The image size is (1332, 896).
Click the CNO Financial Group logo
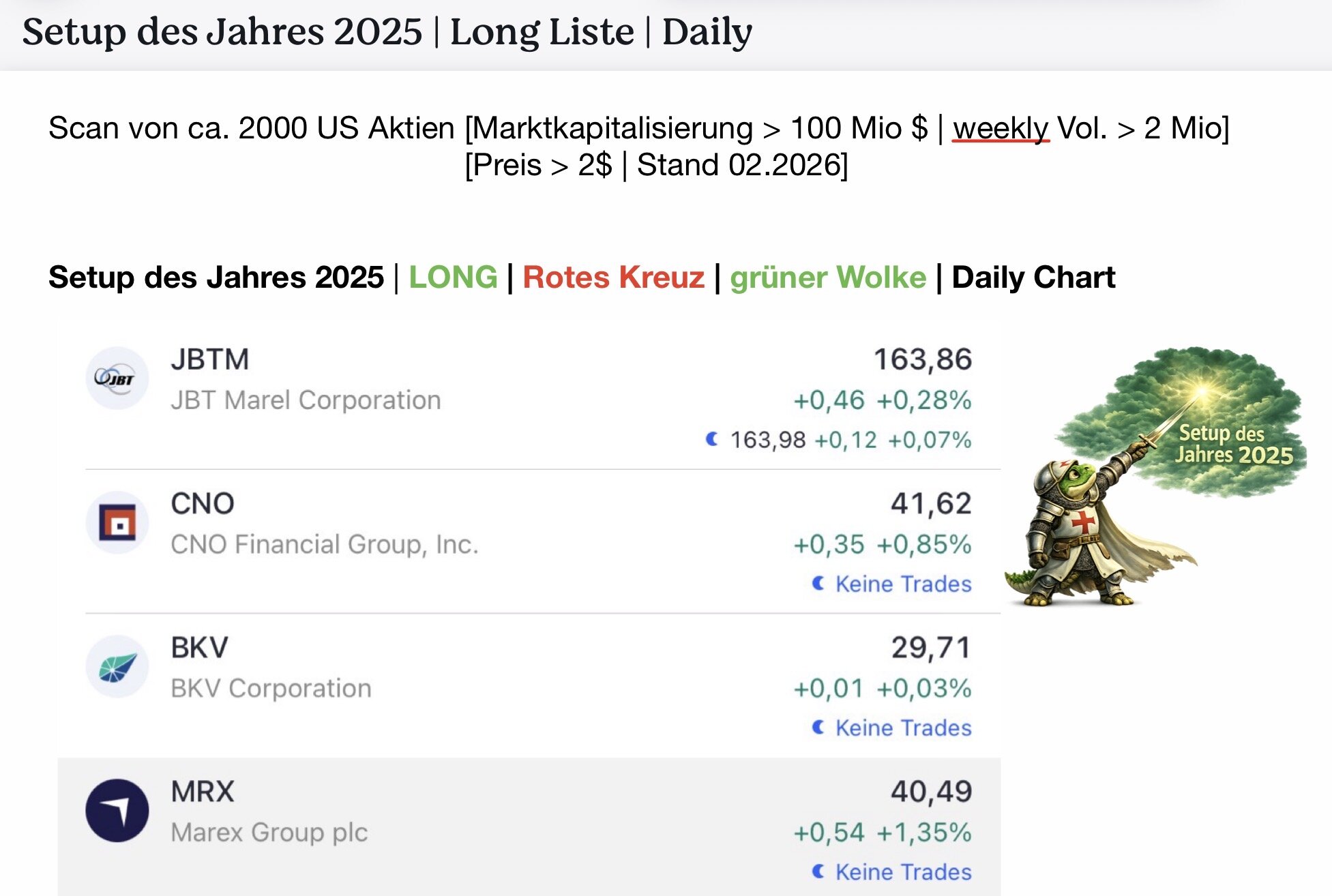pyautogui.click(x=117, y=523)
